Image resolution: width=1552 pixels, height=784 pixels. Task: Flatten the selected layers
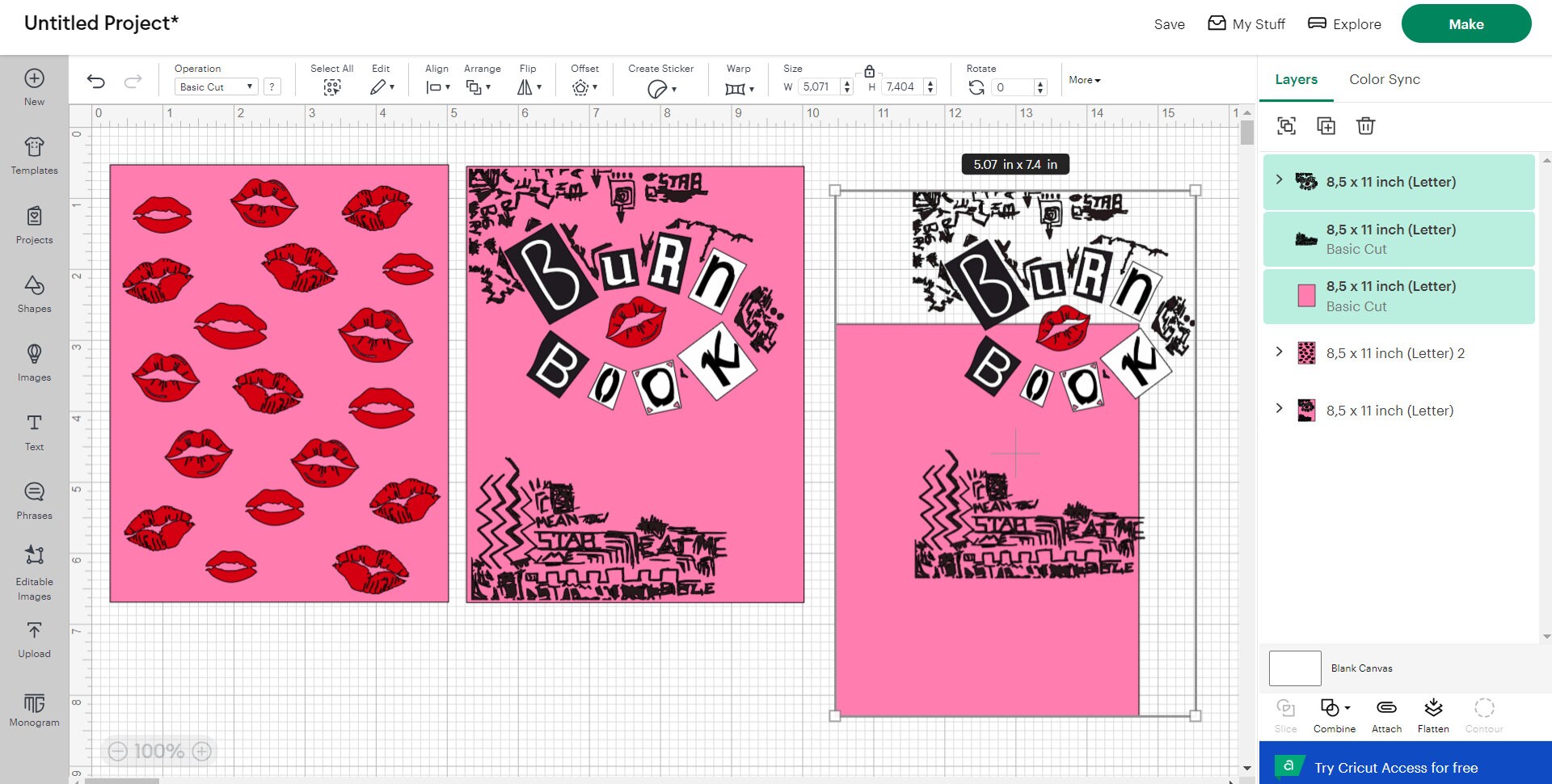pos(1433,713)
